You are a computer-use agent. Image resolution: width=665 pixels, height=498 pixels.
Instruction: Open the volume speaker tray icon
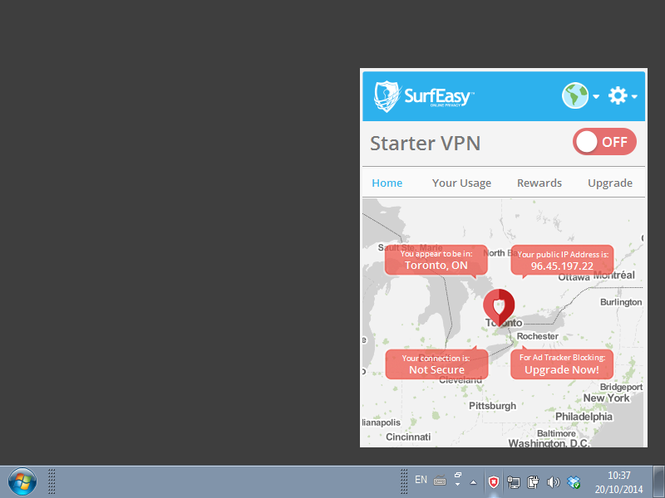pos(553,482)
